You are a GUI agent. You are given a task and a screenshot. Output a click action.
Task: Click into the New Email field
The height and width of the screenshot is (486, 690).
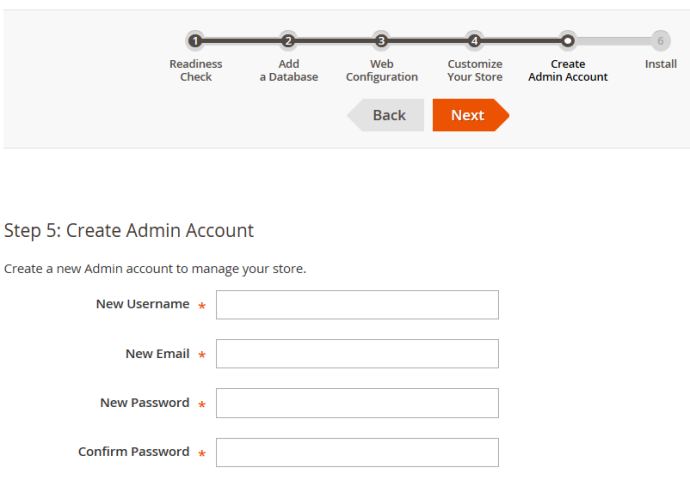[357, 354]
